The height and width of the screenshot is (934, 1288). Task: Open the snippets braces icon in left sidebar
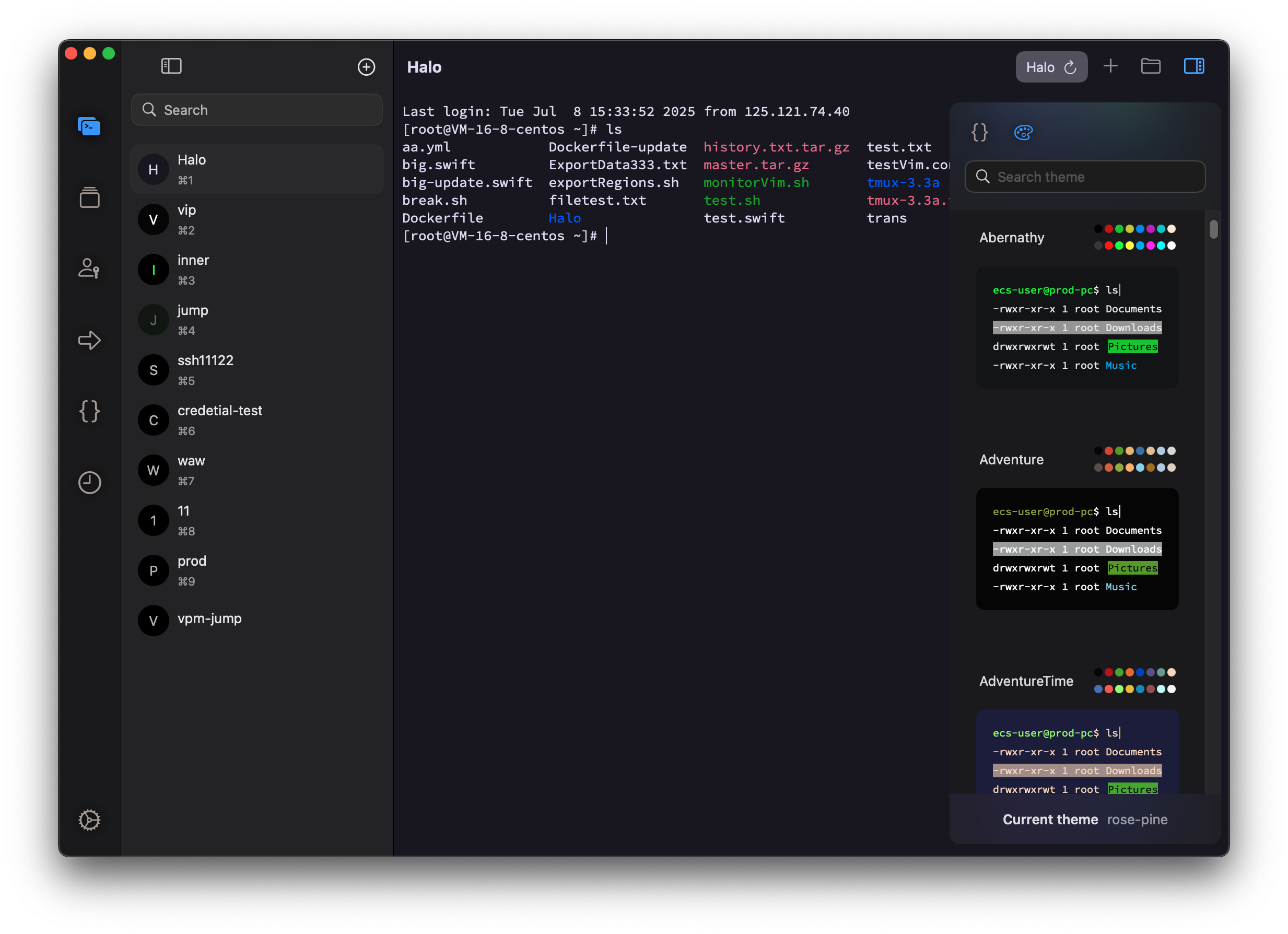(89, 411)
